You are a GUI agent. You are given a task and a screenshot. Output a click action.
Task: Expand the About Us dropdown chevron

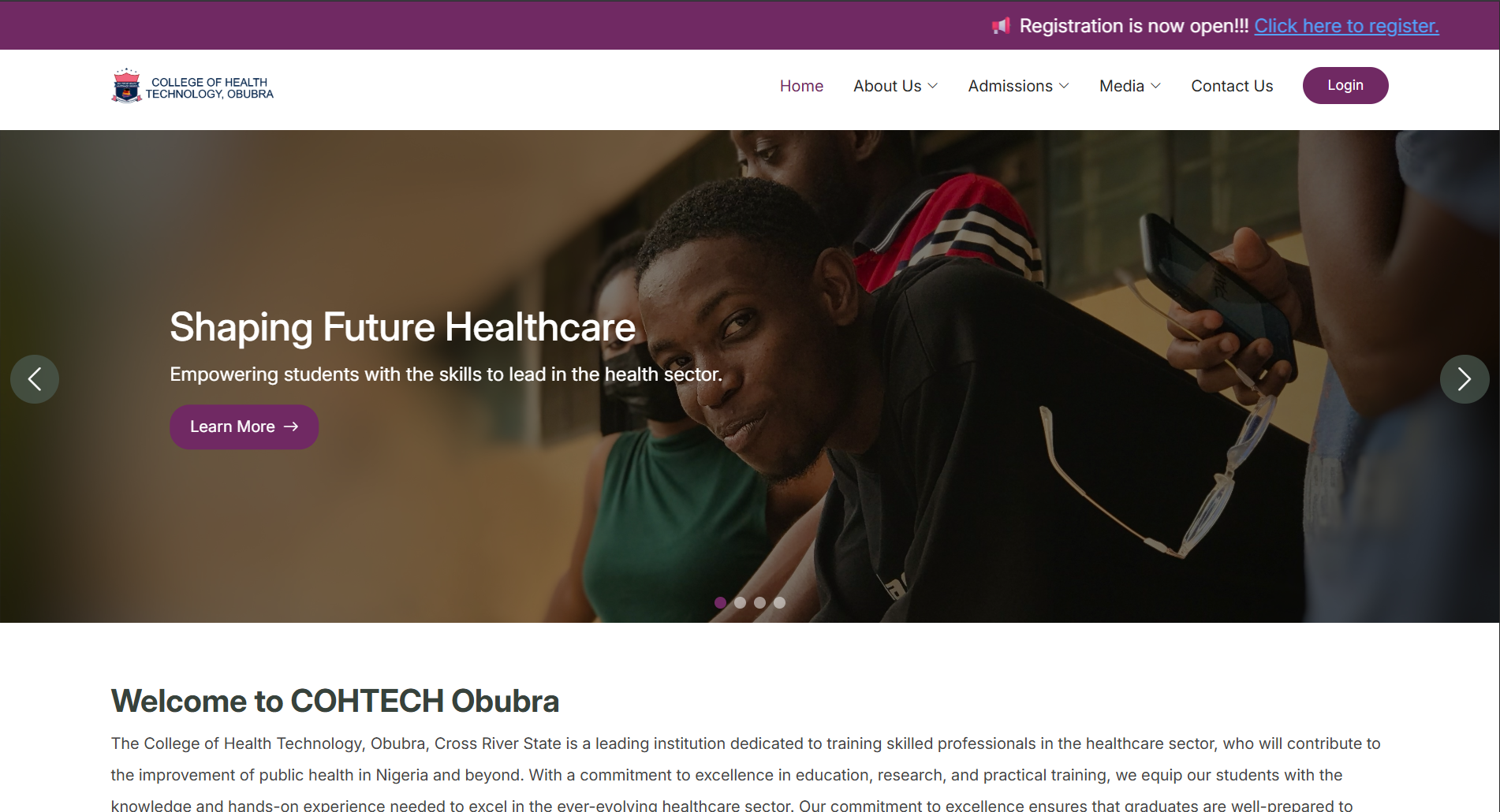[933, 86]
